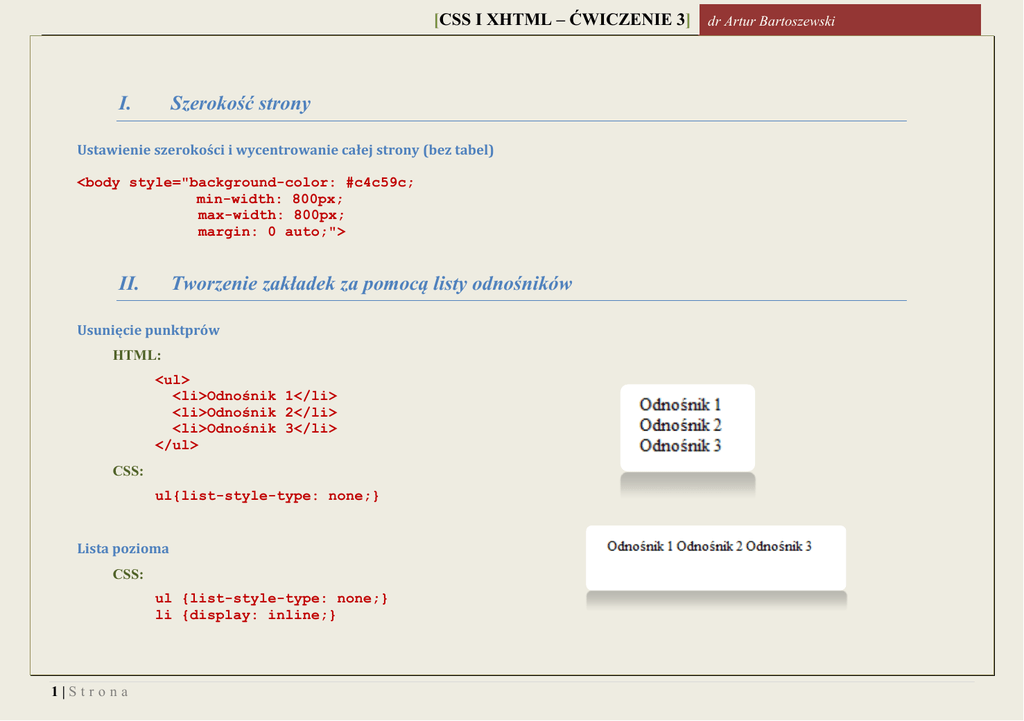Click the "Usunięcie punktprów" subheading
The image size is (1024, 721).
pyautogui.click(x=148, y=330)
